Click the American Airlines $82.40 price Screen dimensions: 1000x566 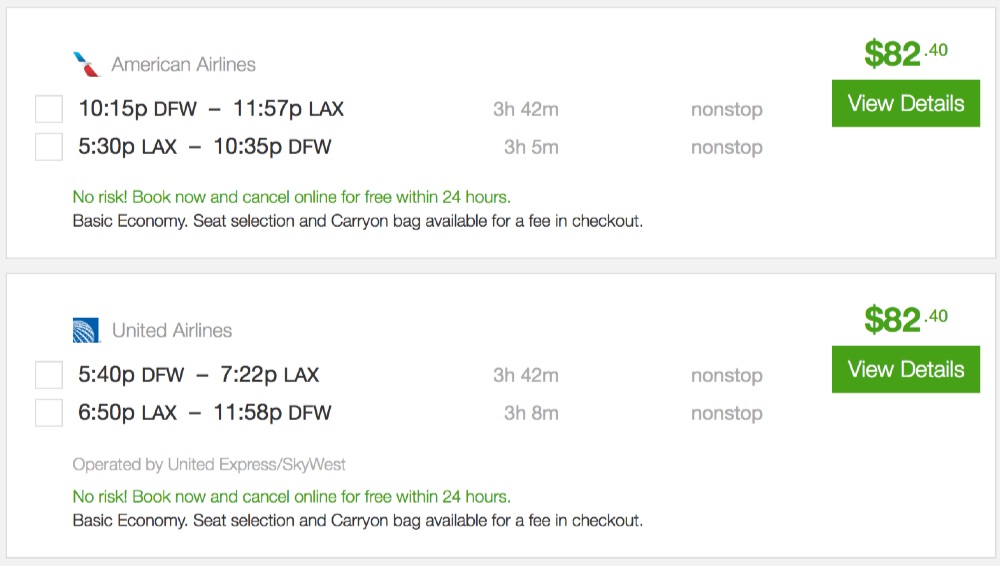(905, 54)
